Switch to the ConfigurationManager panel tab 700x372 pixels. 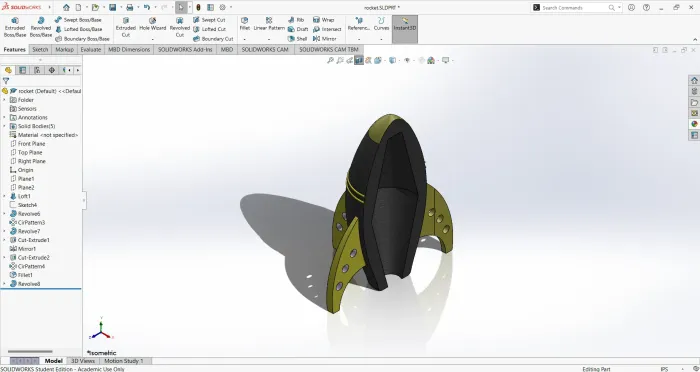(x=37, y=70)
